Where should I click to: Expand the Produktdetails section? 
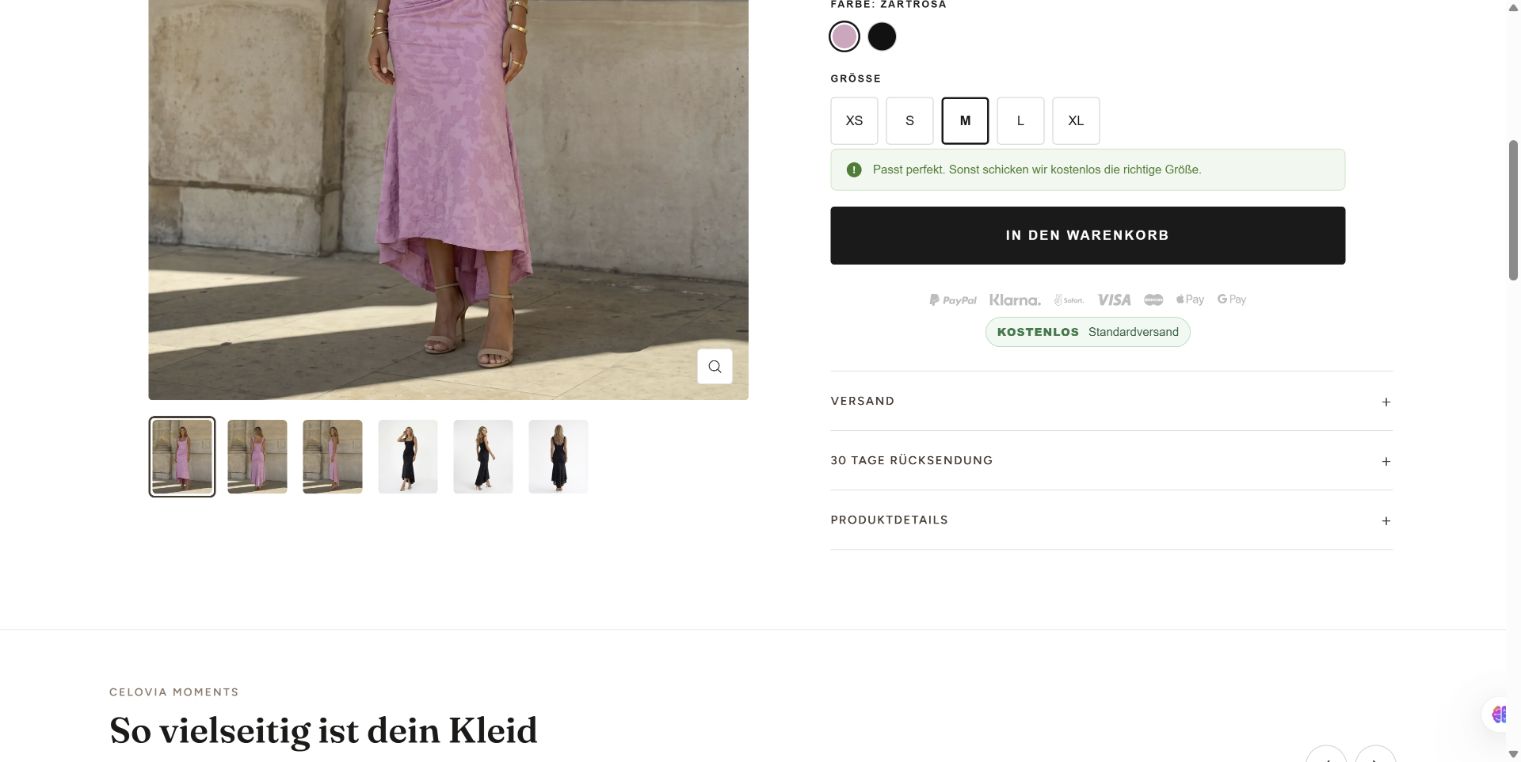1111,520
